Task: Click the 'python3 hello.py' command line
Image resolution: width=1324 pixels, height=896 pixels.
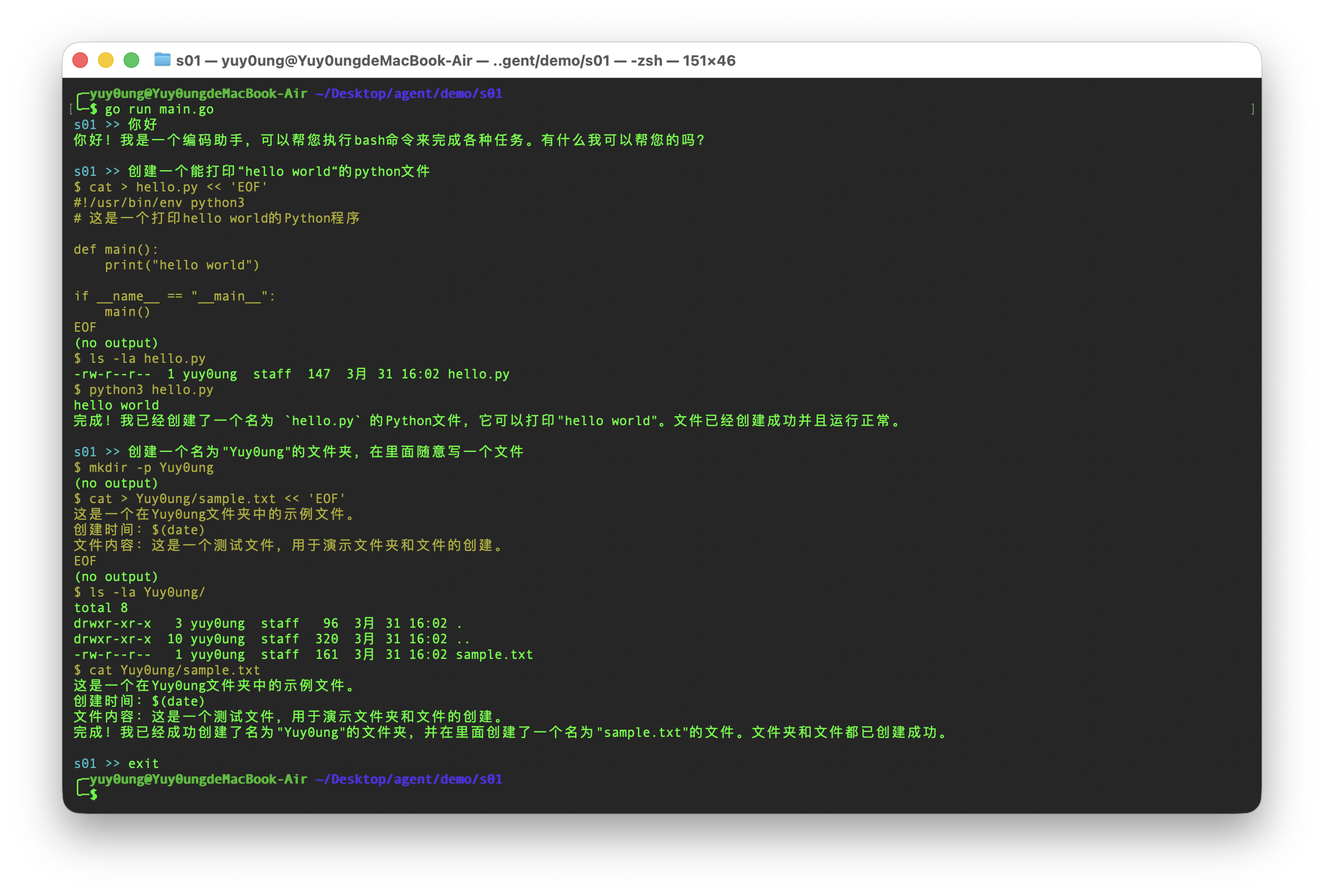Action: 151,390
